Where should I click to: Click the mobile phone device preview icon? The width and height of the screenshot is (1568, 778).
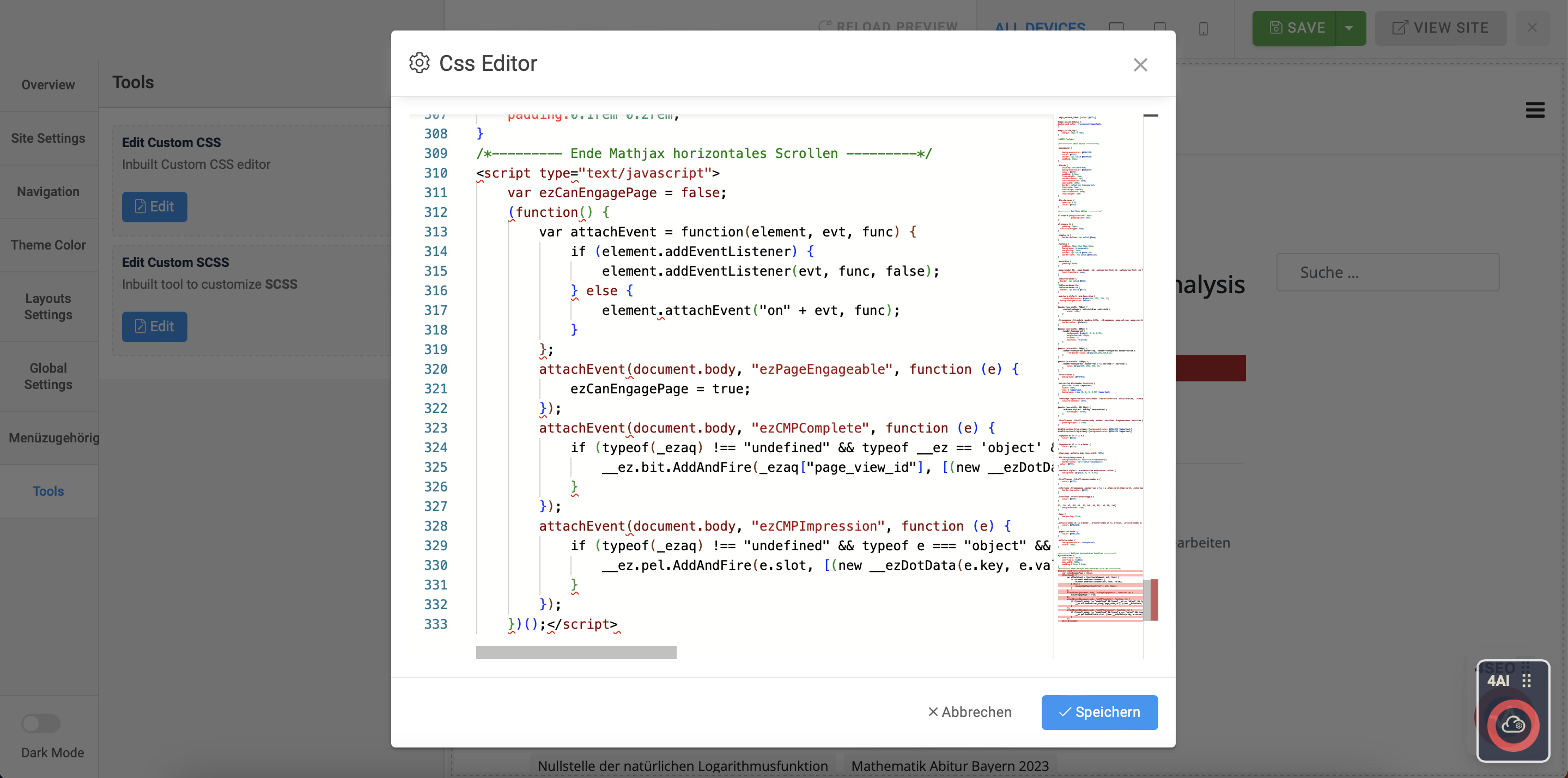pos(1203,28)
